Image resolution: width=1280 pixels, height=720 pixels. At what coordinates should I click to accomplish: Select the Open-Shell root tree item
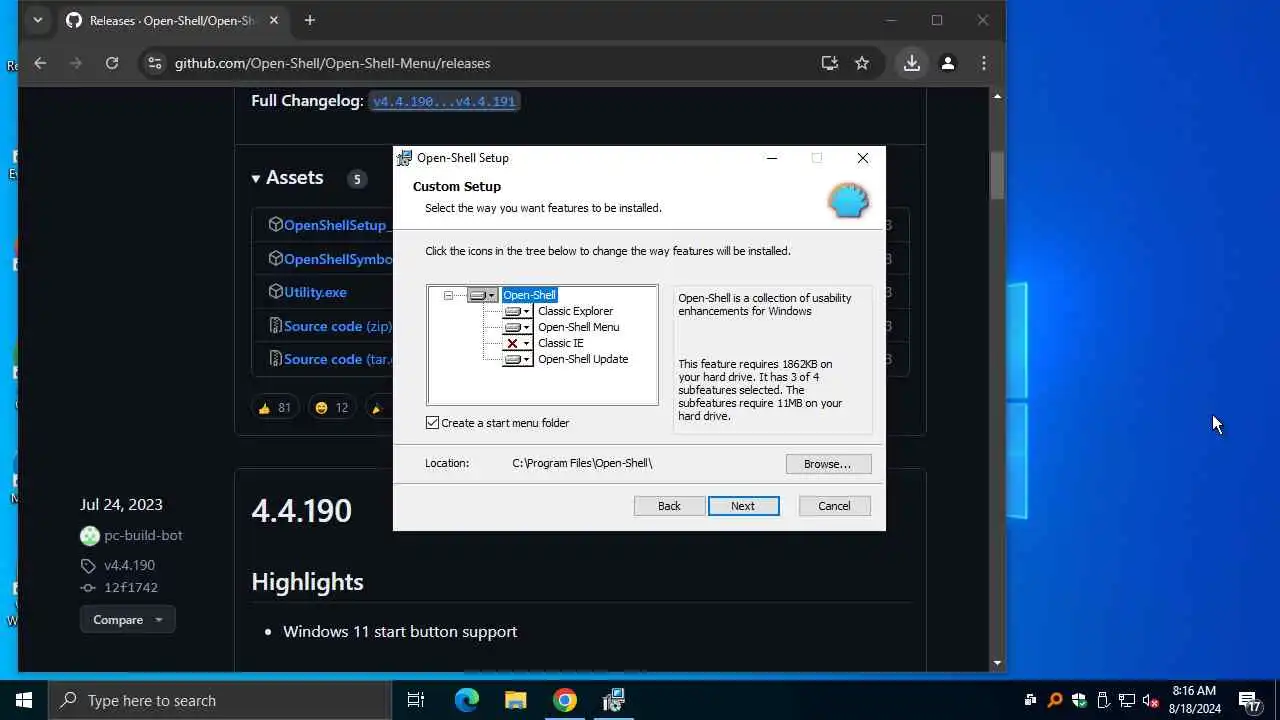tap(529, 295)
